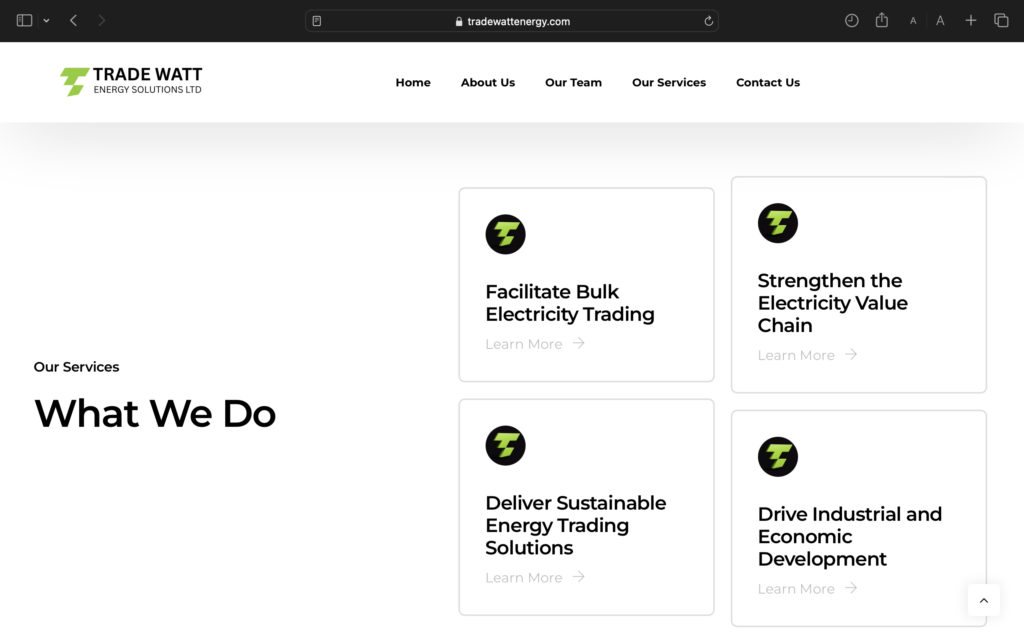
Task: Increase text size with large A
Action: (x=940, y=20)
